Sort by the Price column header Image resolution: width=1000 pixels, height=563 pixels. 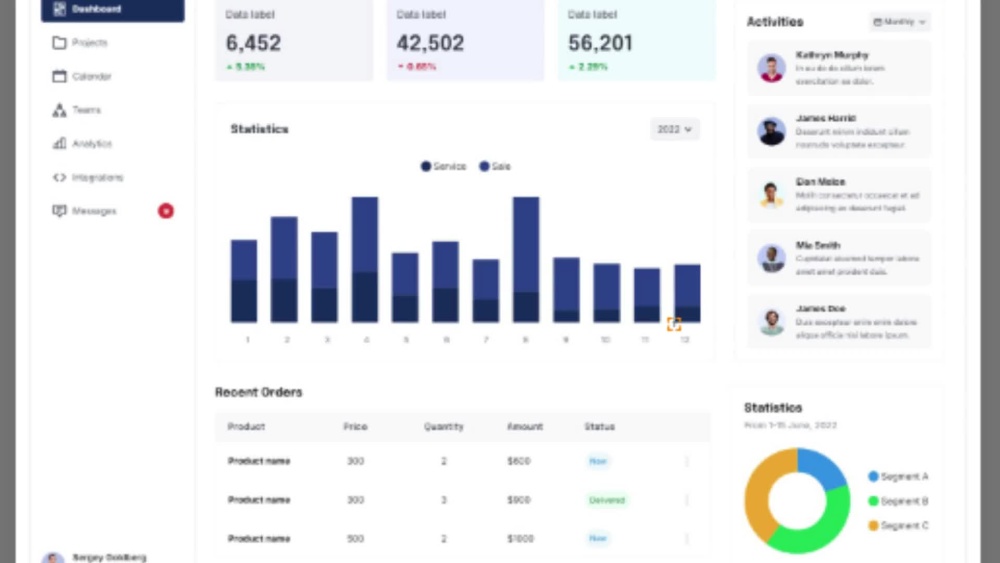coord(355,427)
